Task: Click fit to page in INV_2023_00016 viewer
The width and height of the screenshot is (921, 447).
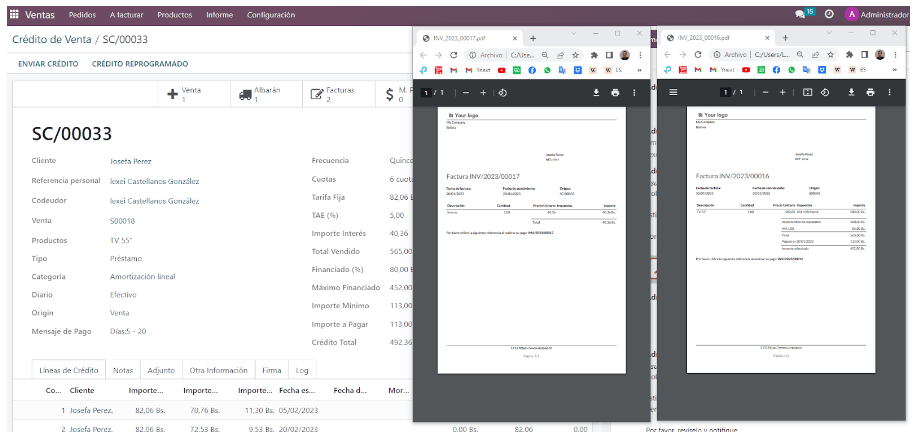Action: tap(807, 92)
